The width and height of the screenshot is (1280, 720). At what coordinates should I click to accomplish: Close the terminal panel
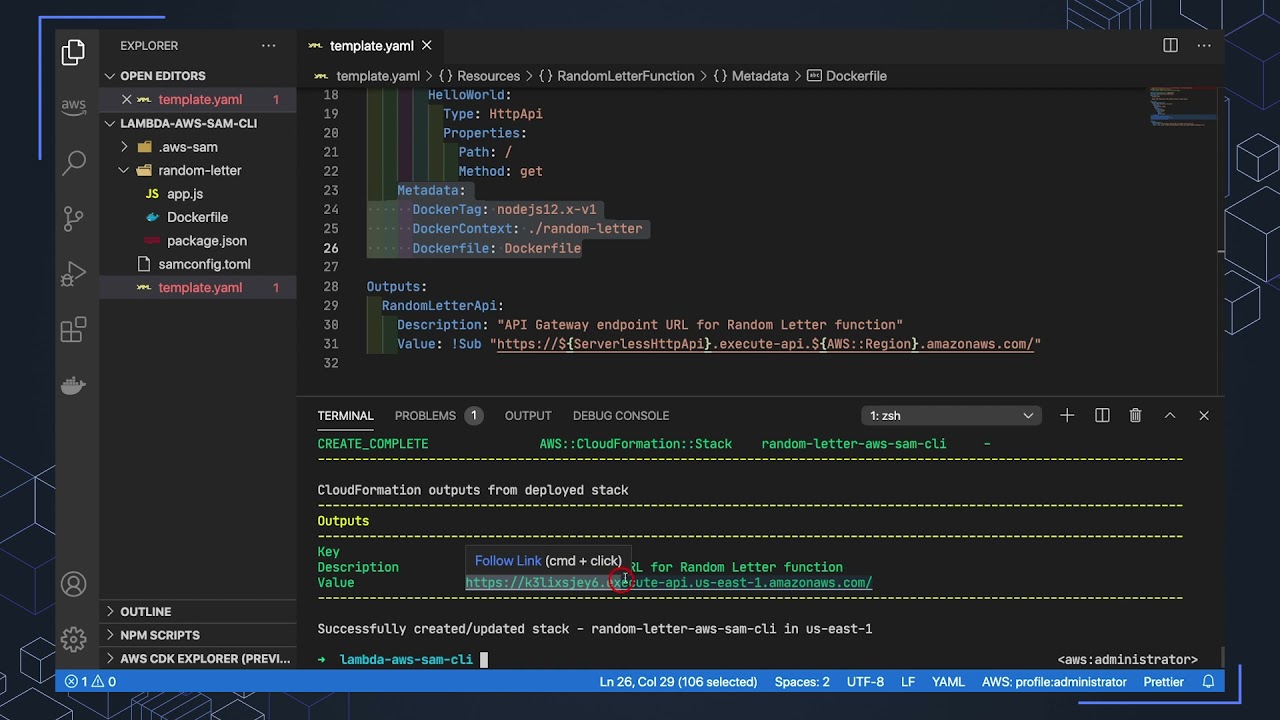[x=1204, y=416]
